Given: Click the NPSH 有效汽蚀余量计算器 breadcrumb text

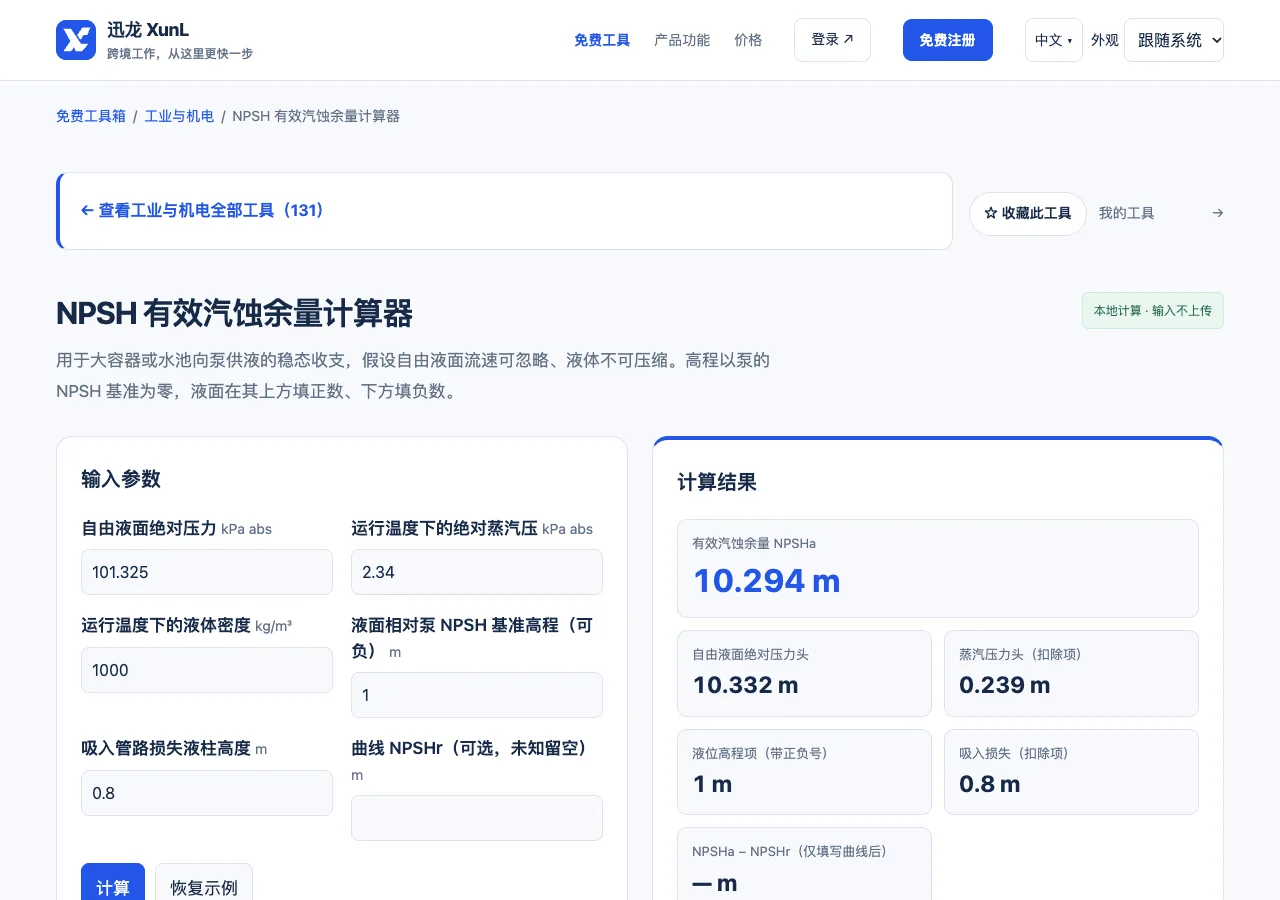Looking at the screenshot, I should click(x=316, y=116).
